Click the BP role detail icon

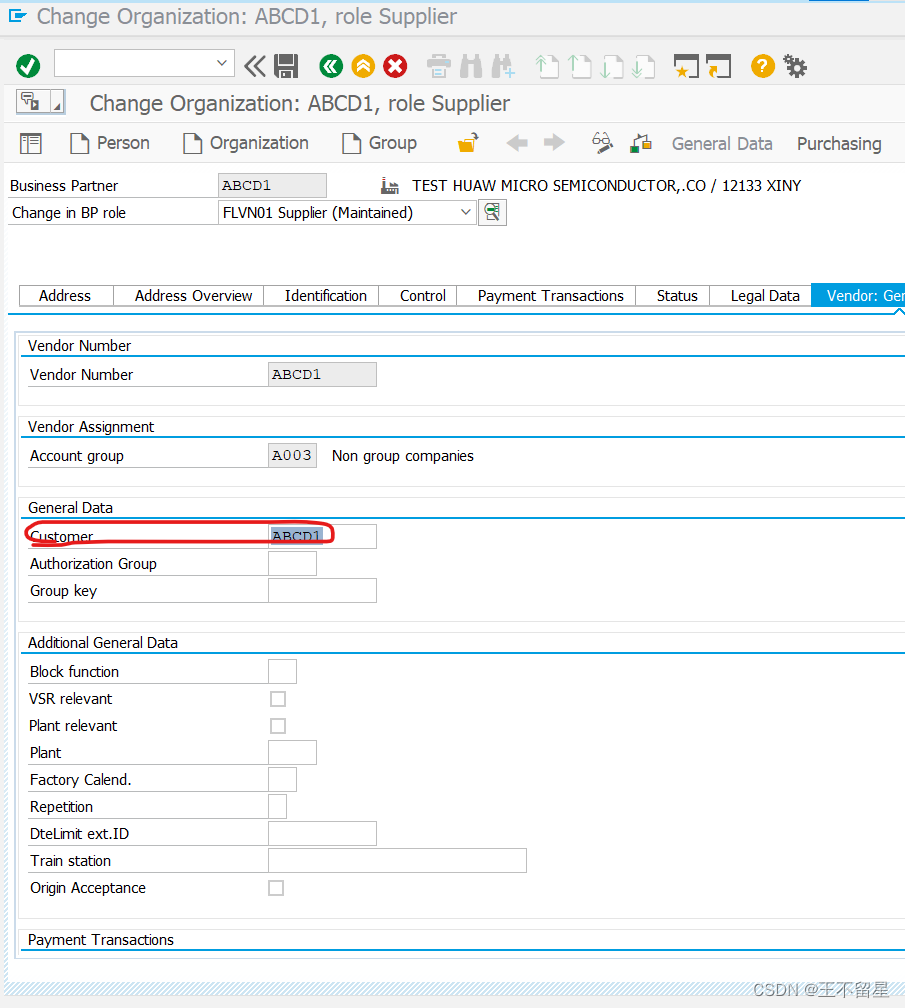(492, 212)
